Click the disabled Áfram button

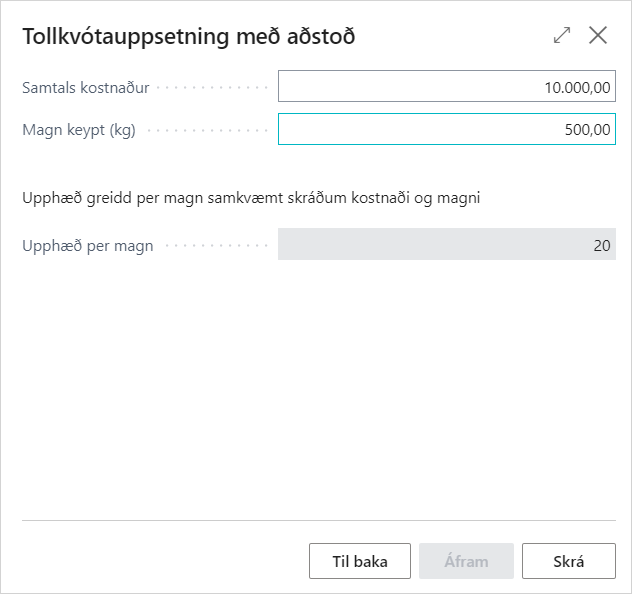coord(466,561)
